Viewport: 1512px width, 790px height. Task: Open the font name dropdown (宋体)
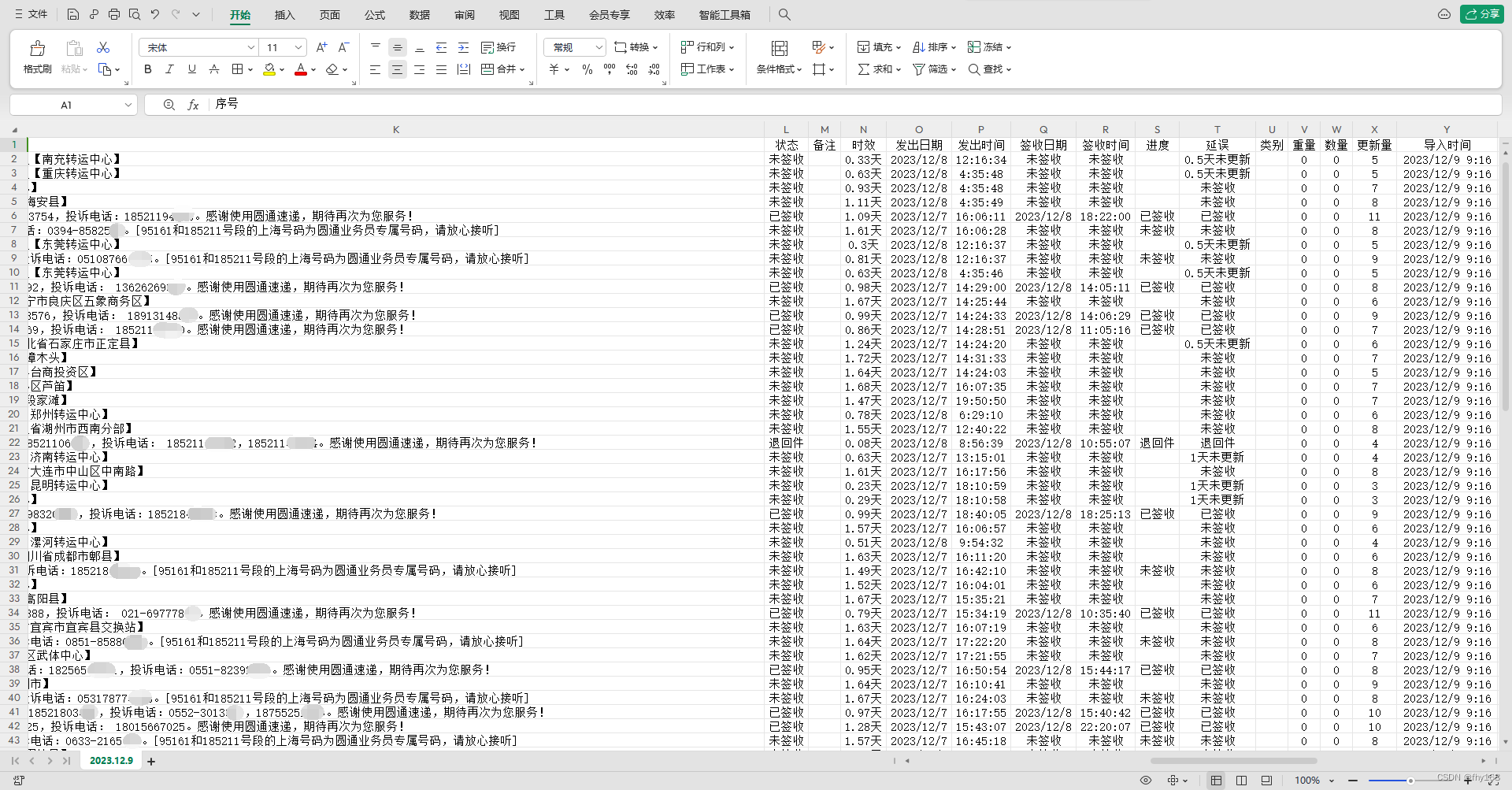(250, 47)
